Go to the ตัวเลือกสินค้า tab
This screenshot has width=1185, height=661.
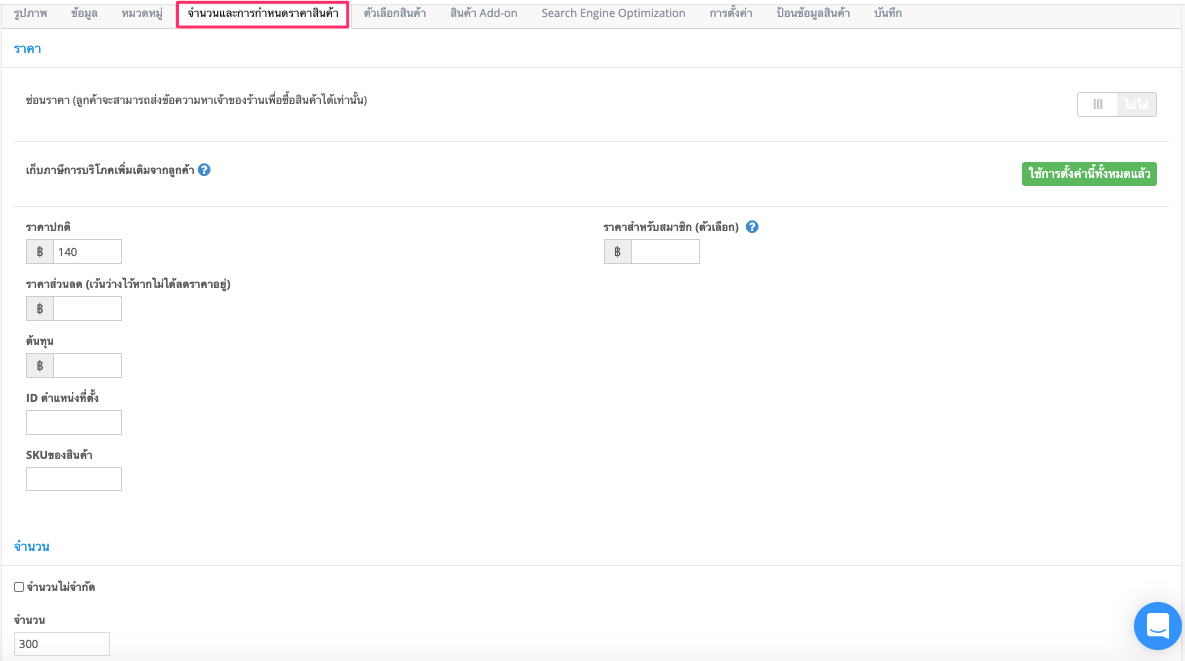[x=394, y=14]
